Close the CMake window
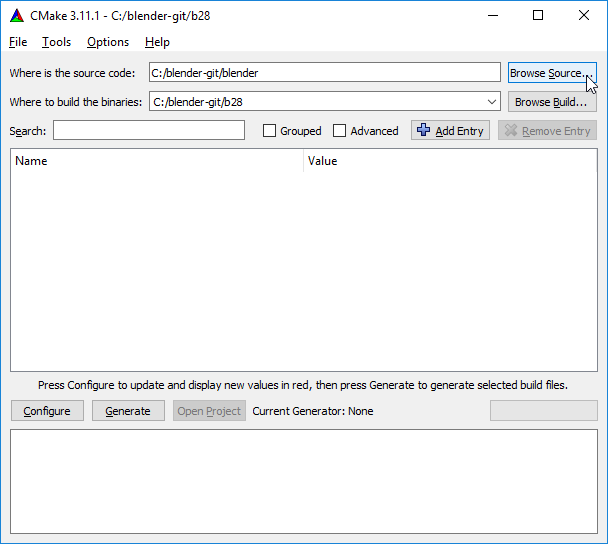Viewport: 608px width, 544px height. coord(584,16)
